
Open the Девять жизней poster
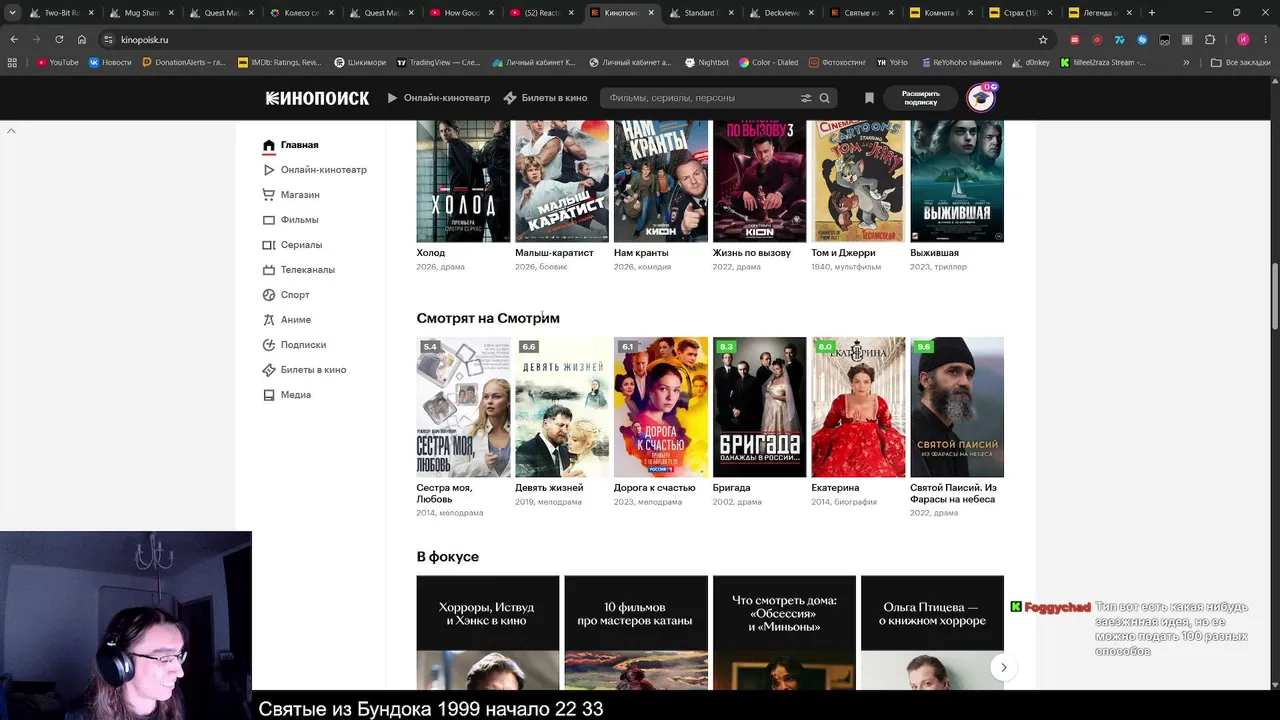point(562,407)
